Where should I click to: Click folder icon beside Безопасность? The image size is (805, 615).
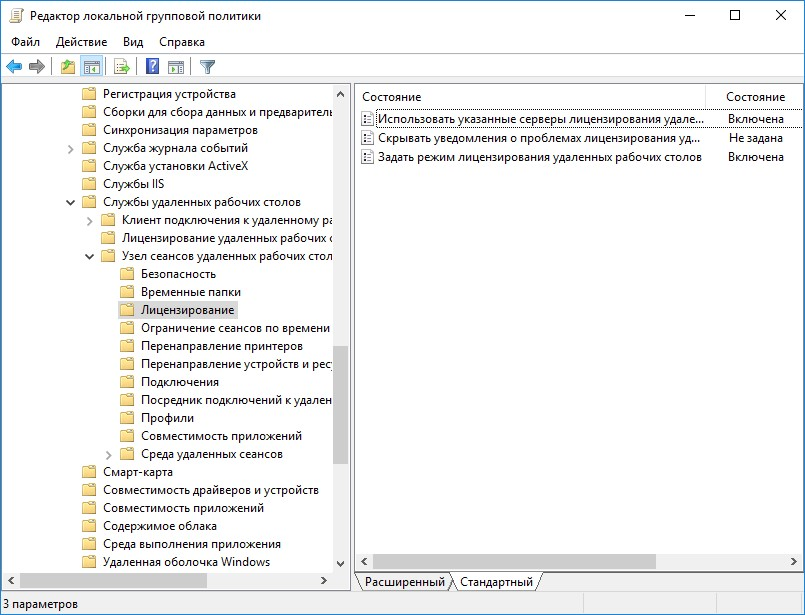pyautogui.click(x=127, y=274)
